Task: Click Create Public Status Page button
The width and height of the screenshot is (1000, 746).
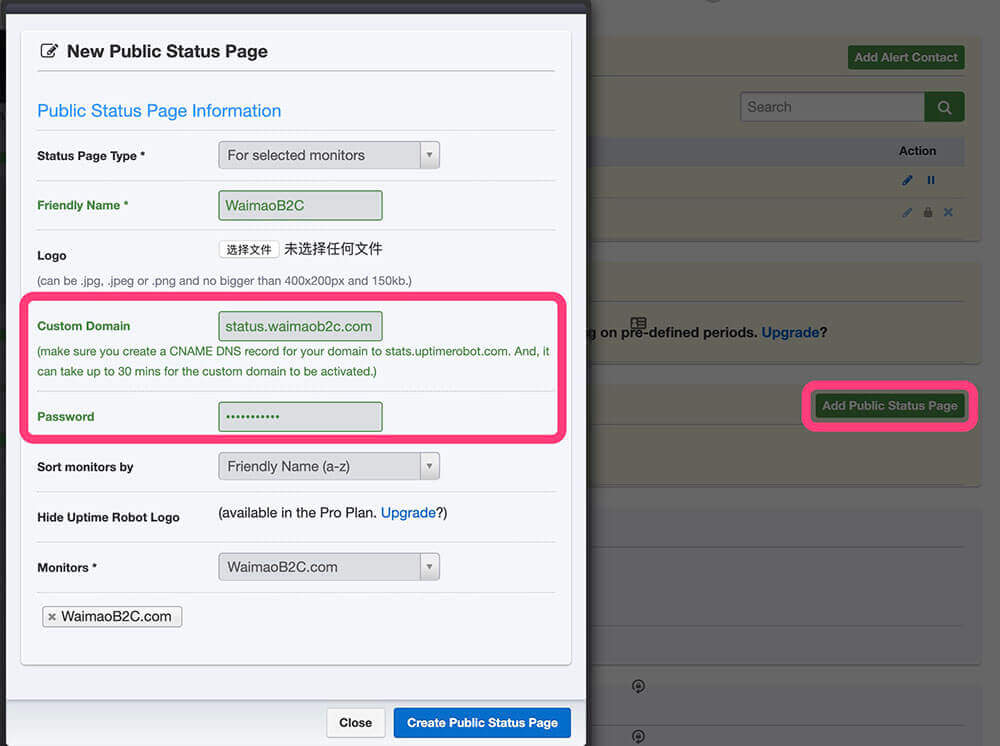Action: (x=482, y=722)
